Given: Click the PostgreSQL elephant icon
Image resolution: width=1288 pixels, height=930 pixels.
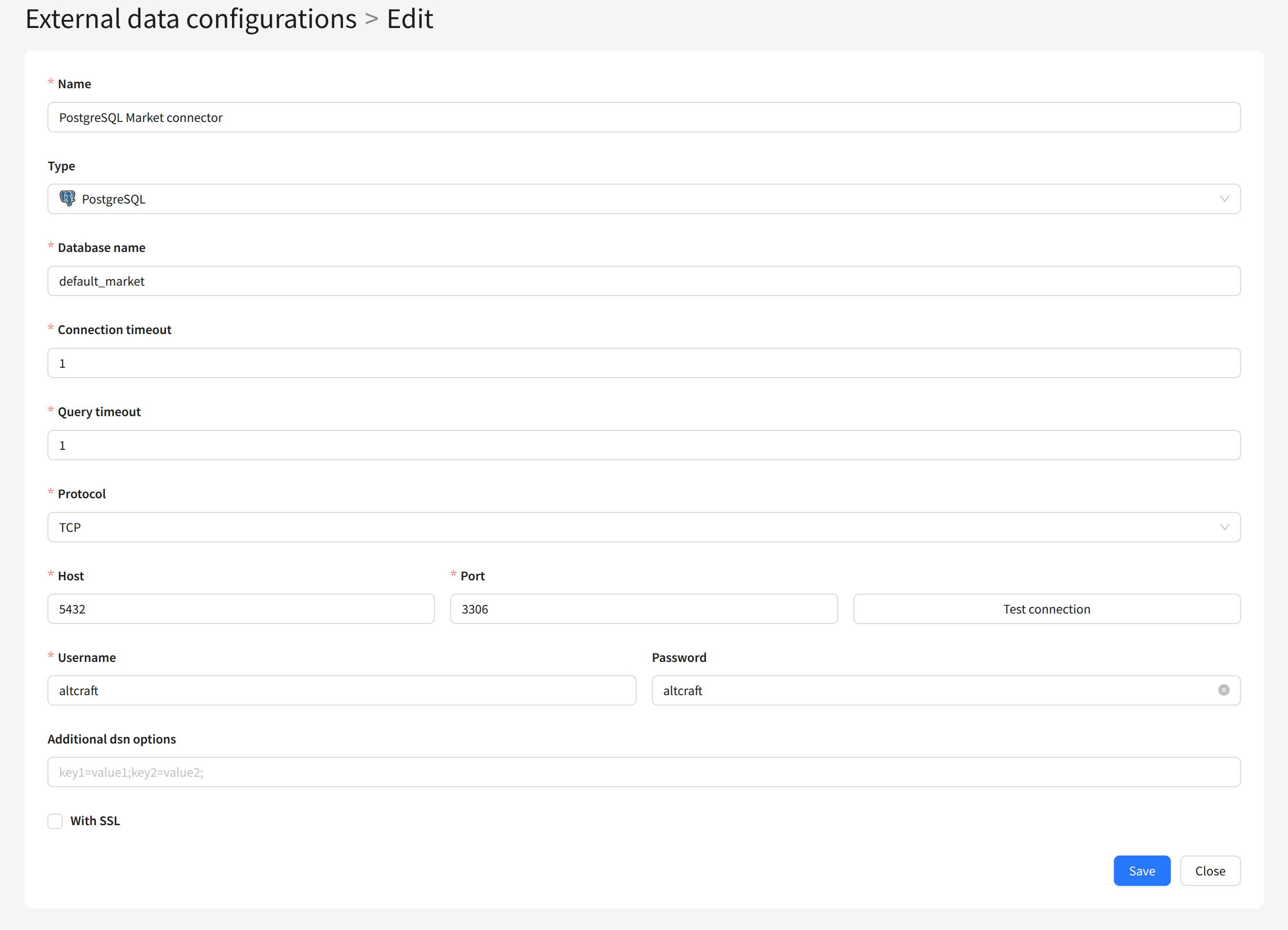Looking at the screenshot, I should click(x=67, y=198).
